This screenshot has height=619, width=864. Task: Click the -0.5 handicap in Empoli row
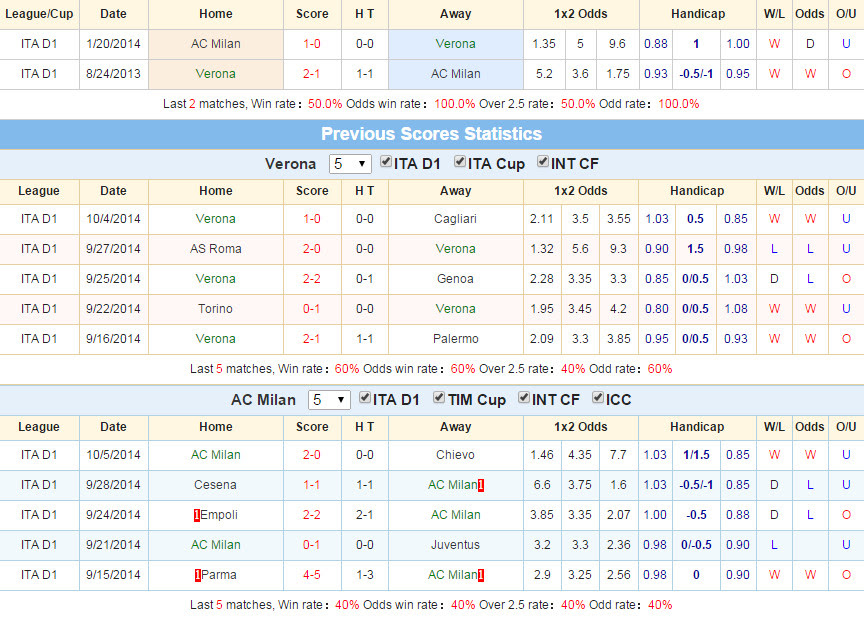696,515
